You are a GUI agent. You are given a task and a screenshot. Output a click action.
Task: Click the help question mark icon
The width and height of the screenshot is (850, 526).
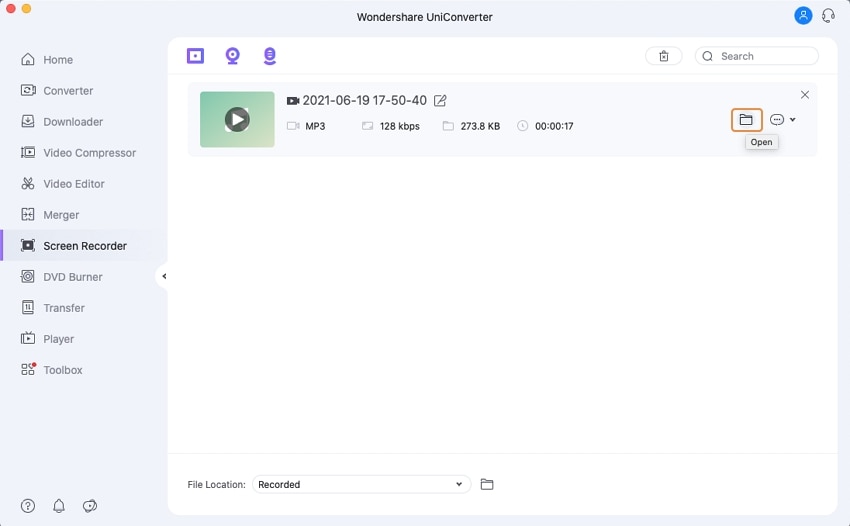pos(28,506)
